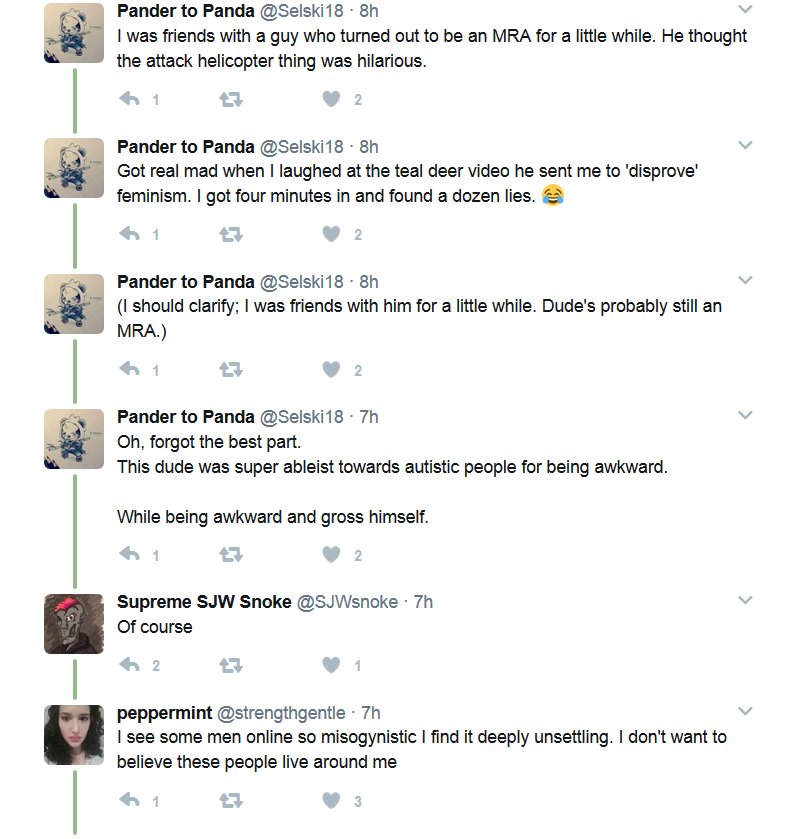Like the 'I should clarify' tweet

331,369
